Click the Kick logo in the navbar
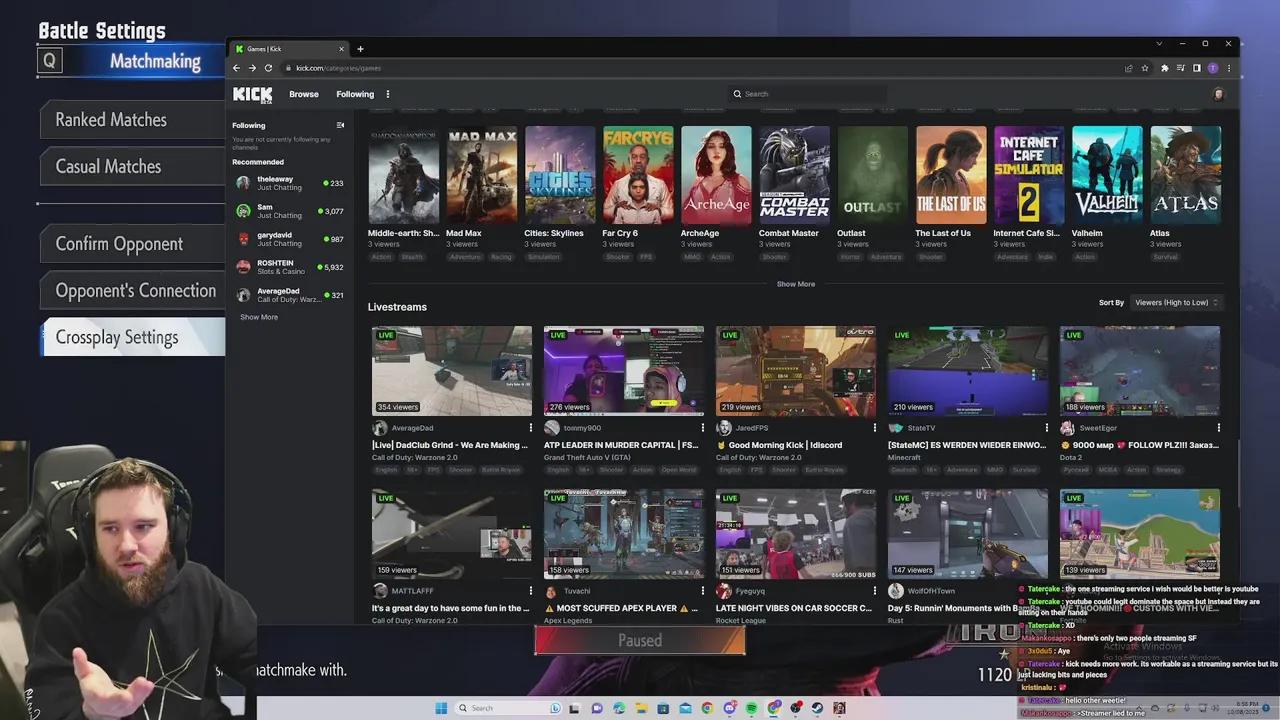This screenshot has width=1280, height=720. click(252, 94)
